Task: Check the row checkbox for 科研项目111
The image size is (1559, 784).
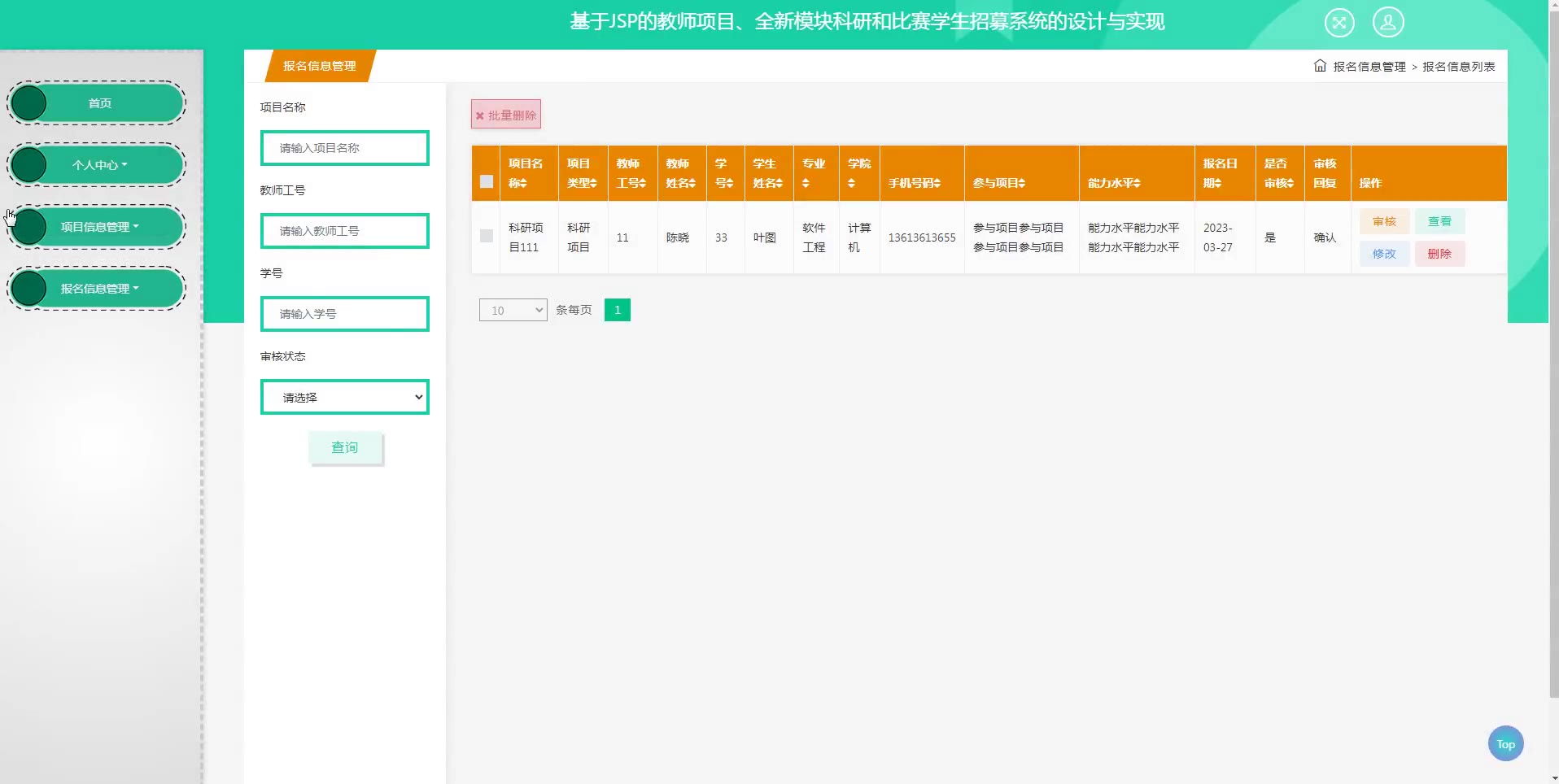Action: (487, 236)
